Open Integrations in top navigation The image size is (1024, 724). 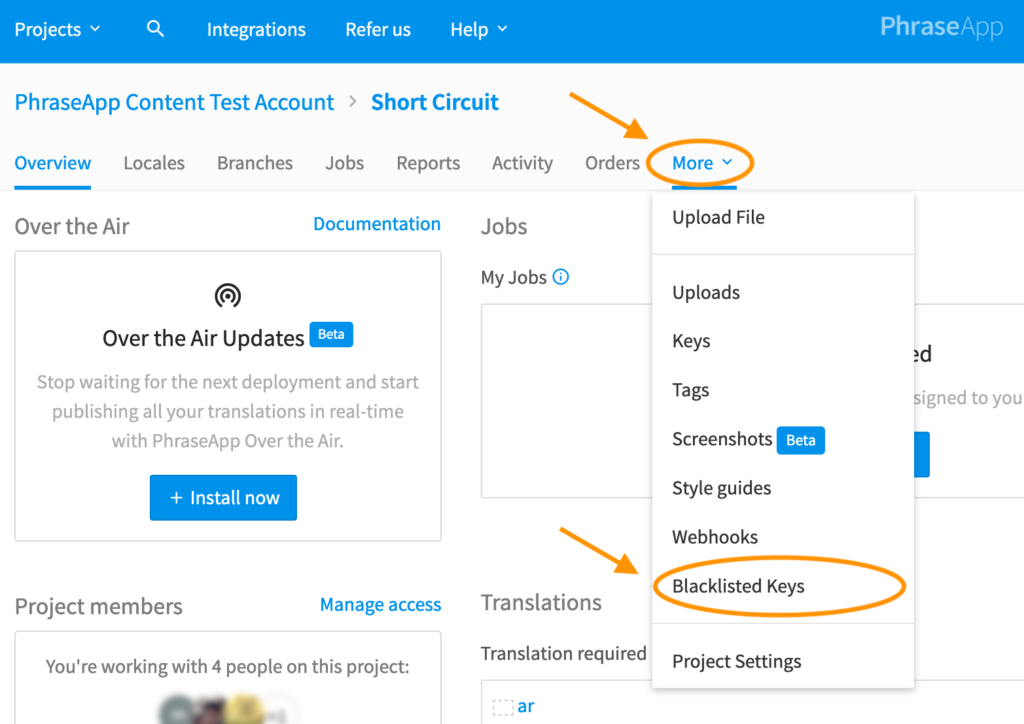(256, 29)
